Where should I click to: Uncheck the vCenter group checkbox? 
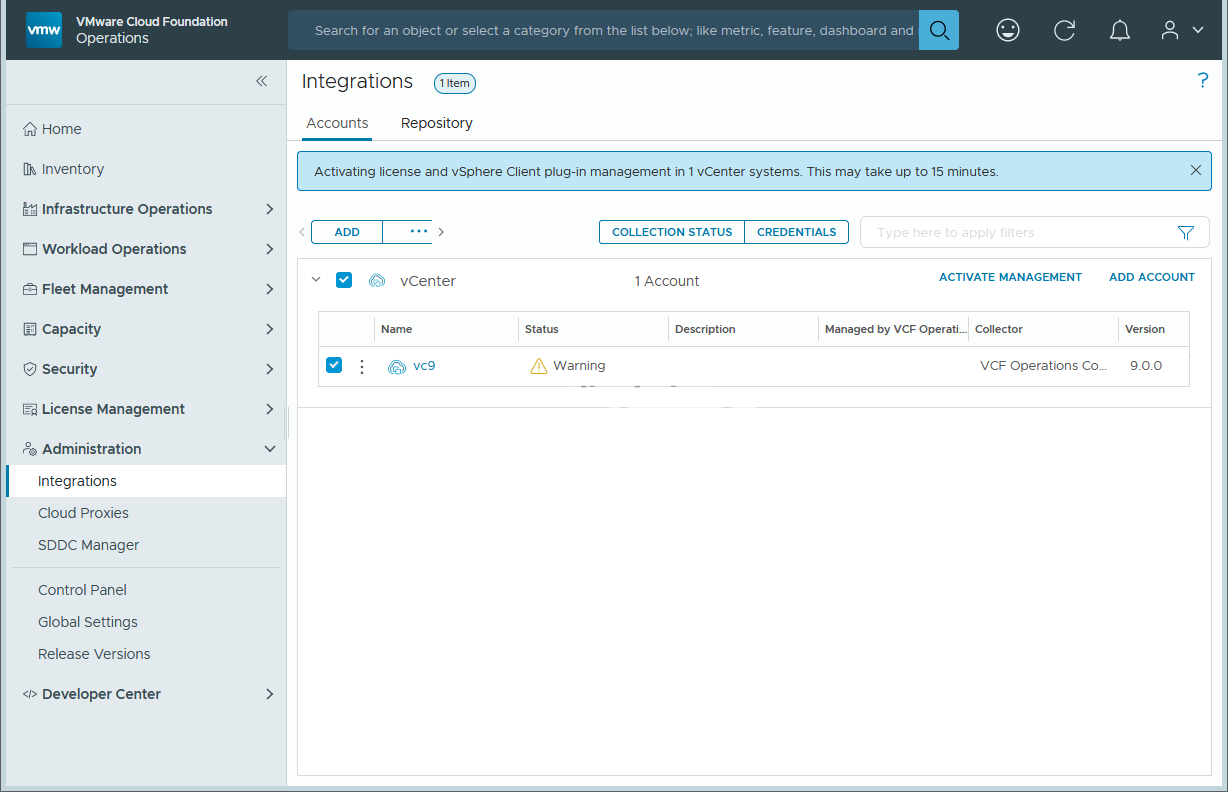344,280
